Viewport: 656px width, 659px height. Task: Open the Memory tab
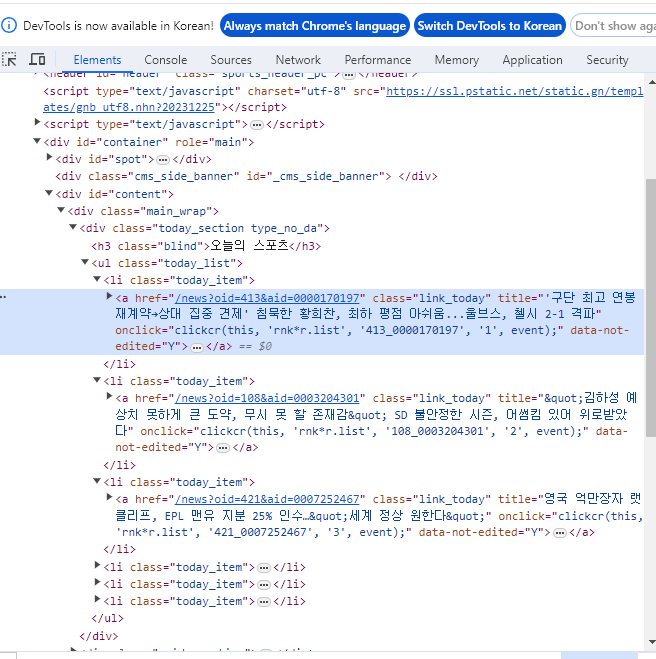(457, 60)
